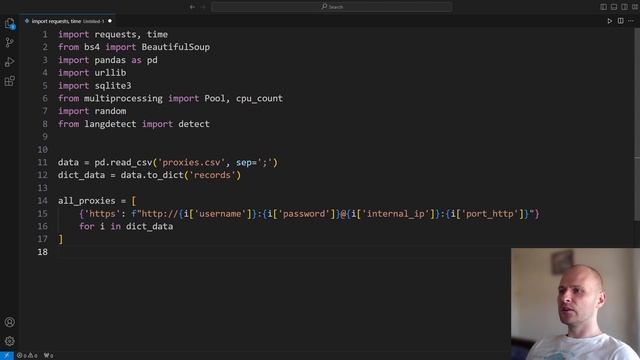The height and width of the screenshot is (360, 640).
Task: Click the webcam video overlay
Action: [576, 304]
